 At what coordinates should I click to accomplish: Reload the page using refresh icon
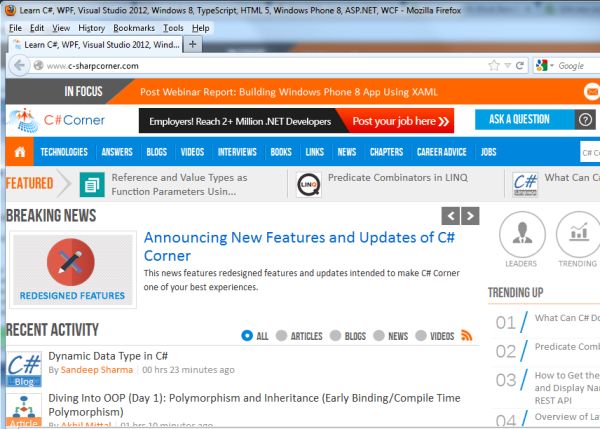519,65
